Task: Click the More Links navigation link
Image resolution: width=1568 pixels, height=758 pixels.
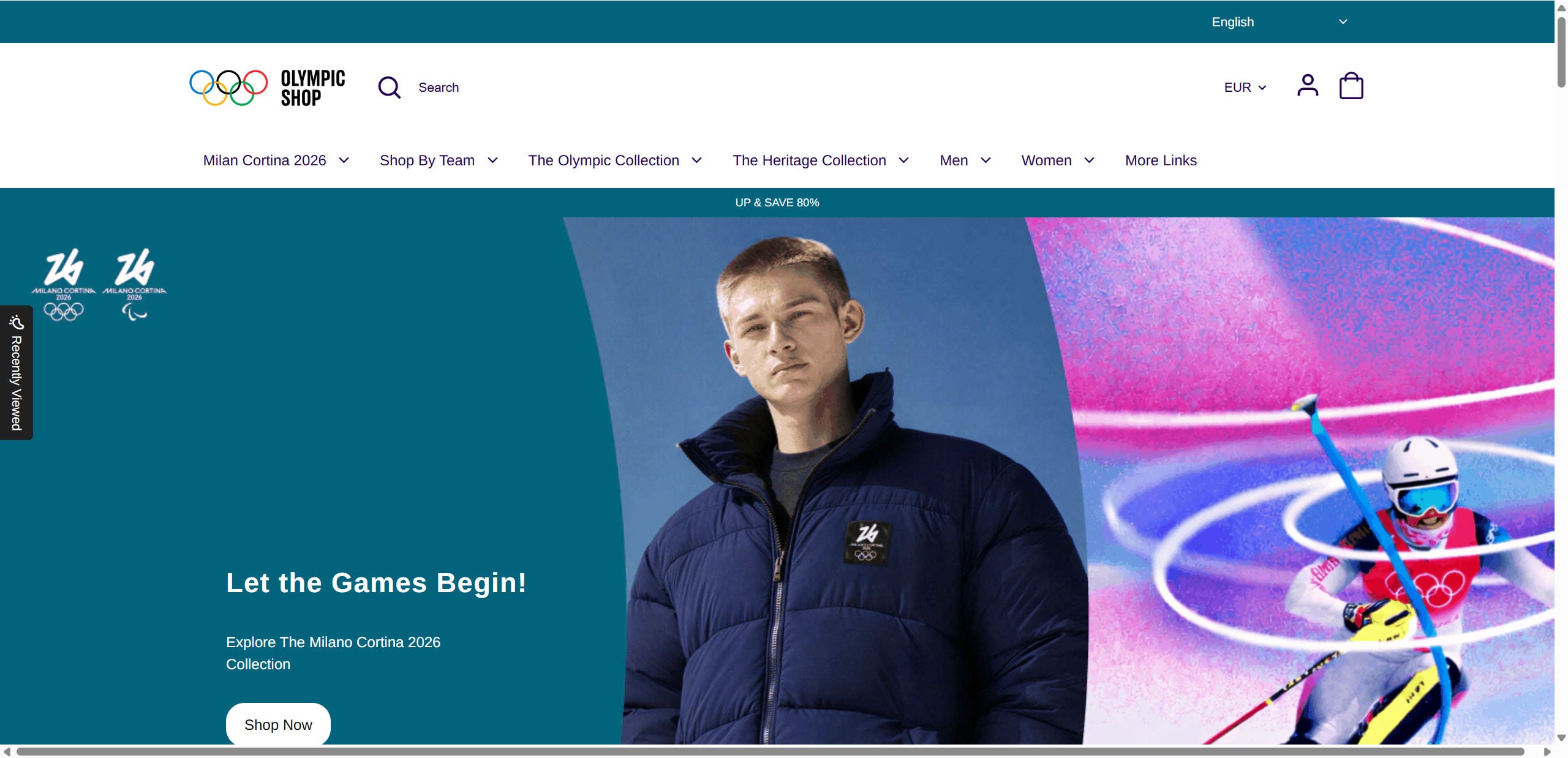Action: [x=1161, y=160]
